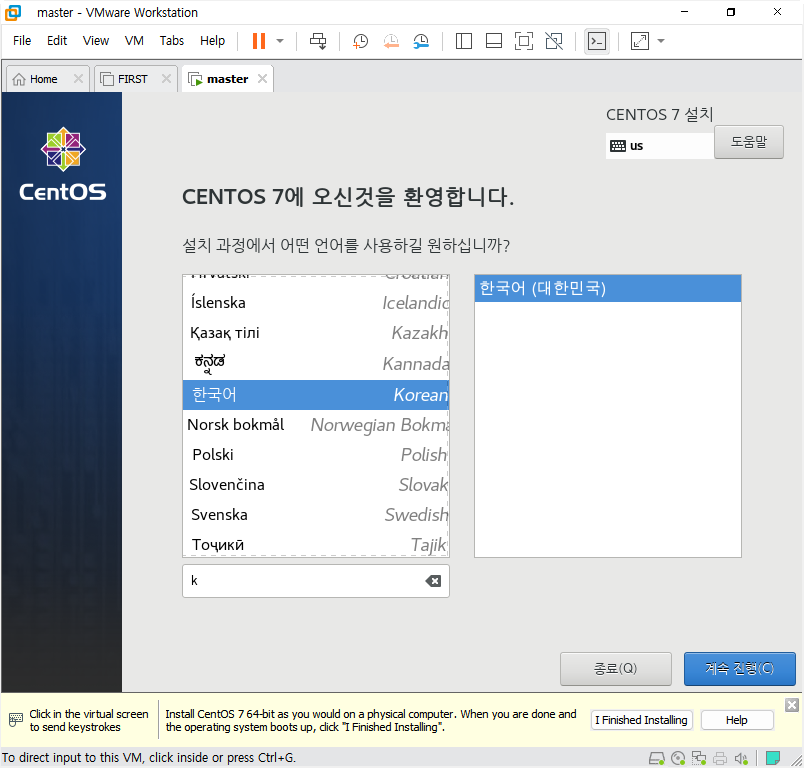Click the 계속 진행(C) continue button
804x768 pixels.
(739, 669)
